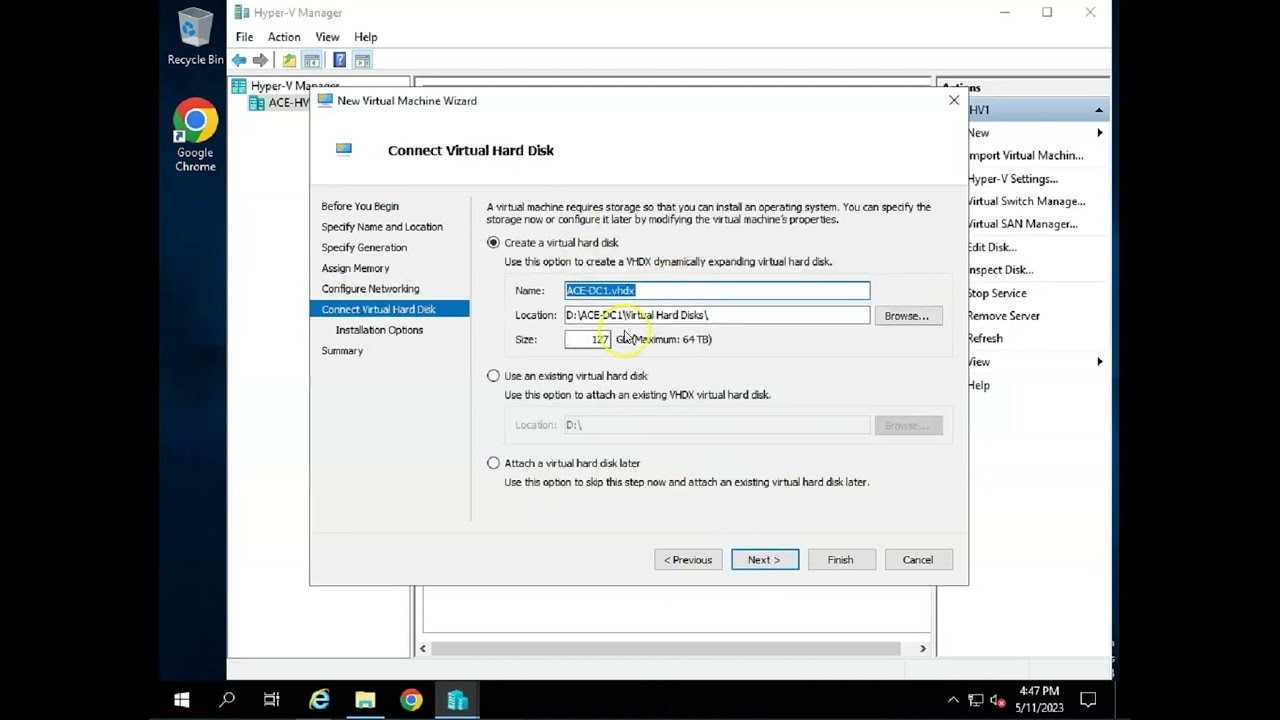Click the Size field showing 127
The width and height of the screenshot is (1280, 720).
tap(587, 339)
